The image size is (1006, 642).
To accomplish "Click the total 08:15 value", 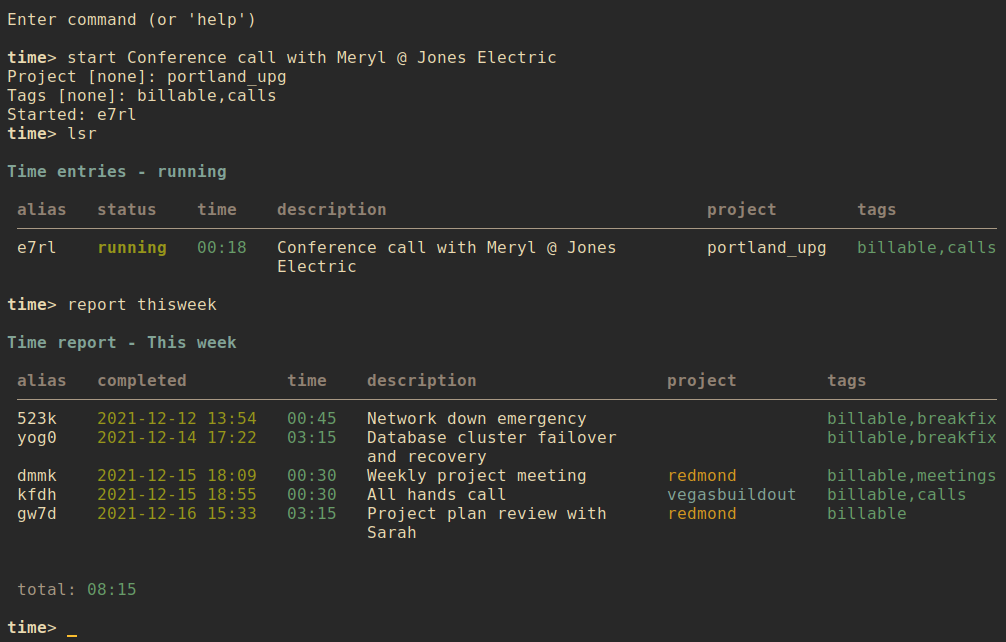I will (112, 590).
